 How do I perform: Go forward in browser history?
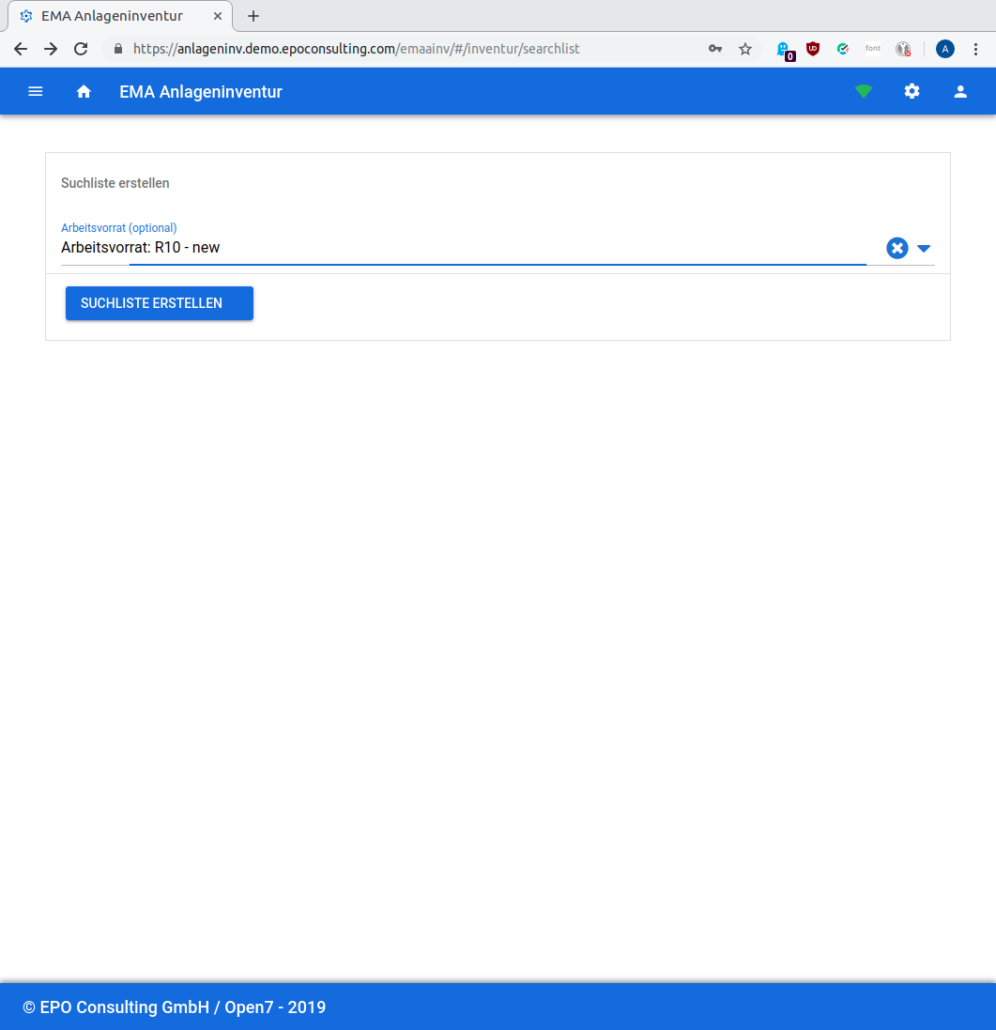[51, 49]
